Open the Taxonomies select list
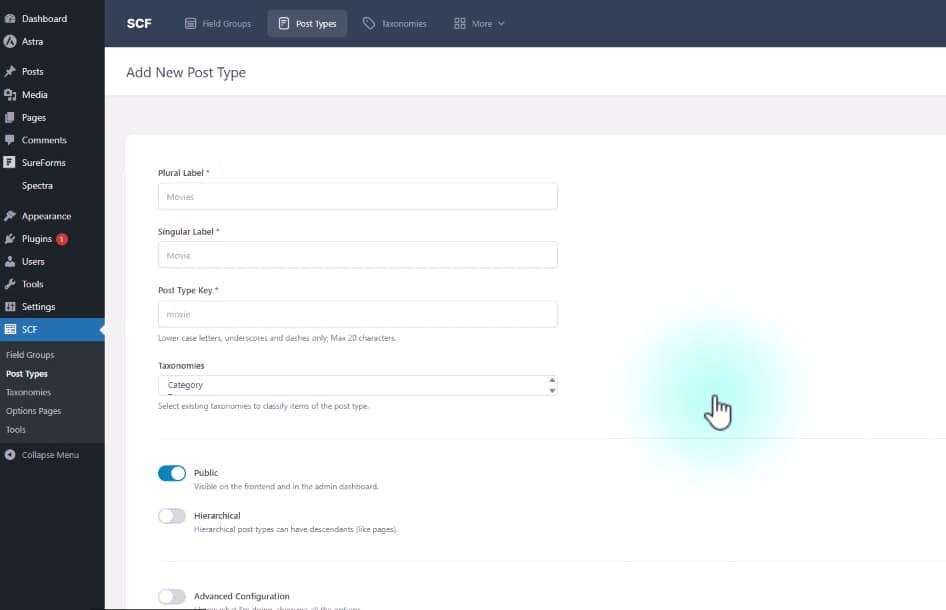Image resolution: width=946 pixels, height=610 pixels. pyautogui.click(x=350, y=385)
